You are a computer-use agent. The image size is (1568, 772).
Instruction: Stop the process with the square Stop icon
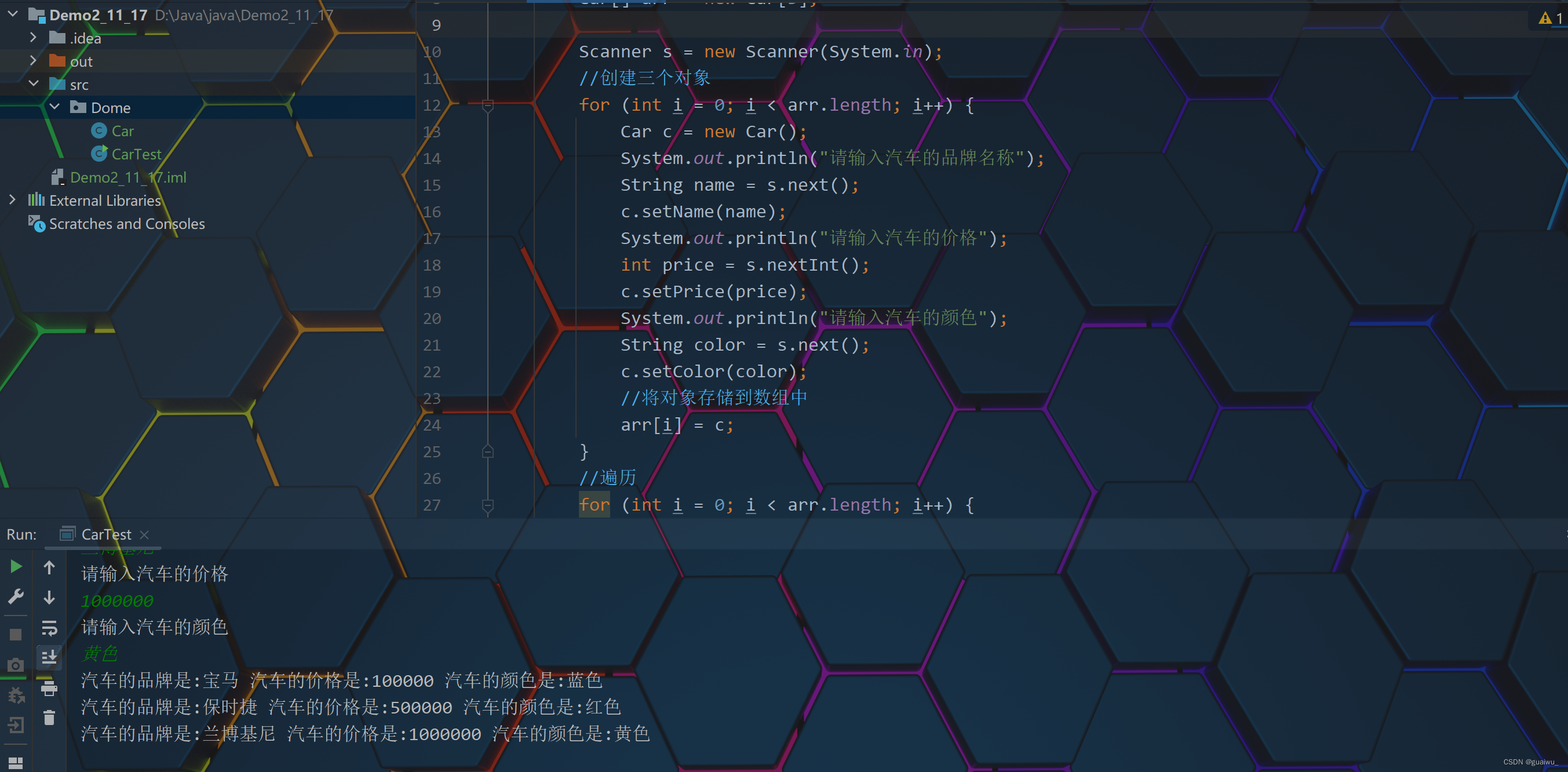16,635
